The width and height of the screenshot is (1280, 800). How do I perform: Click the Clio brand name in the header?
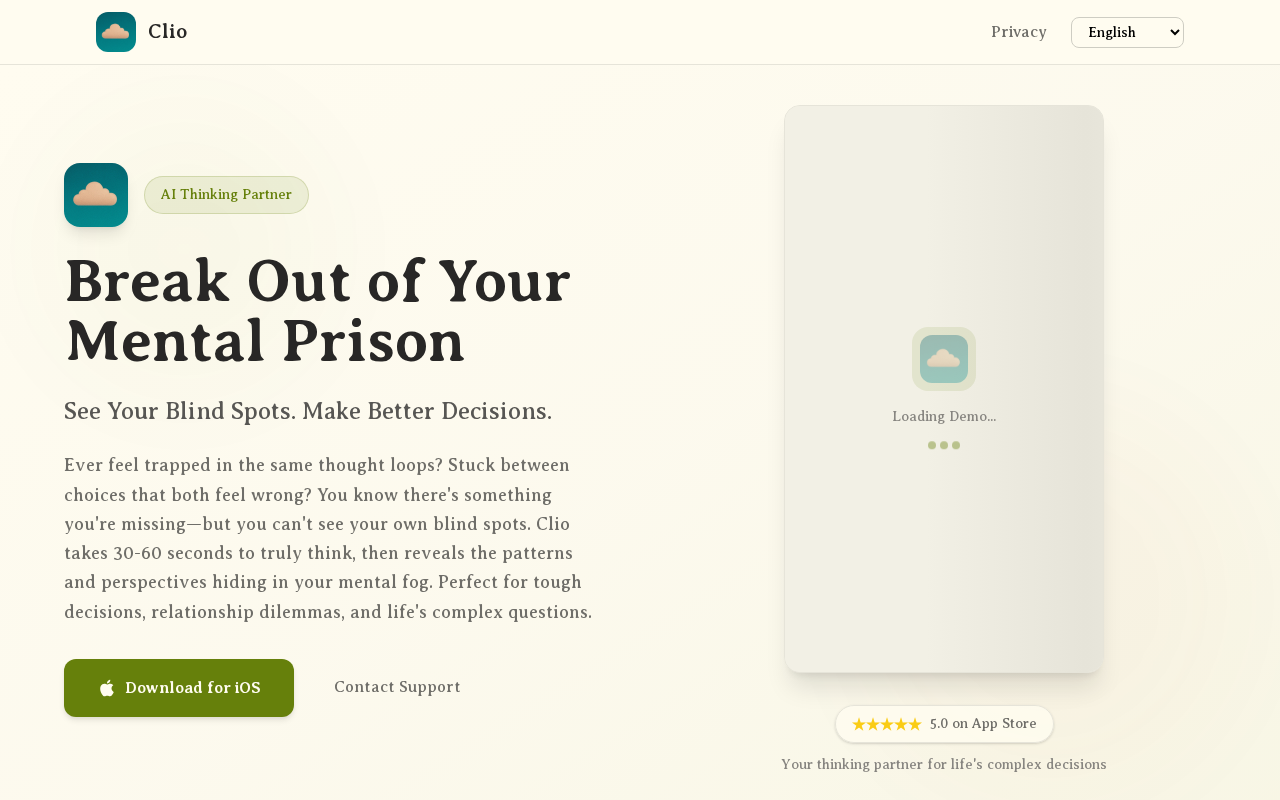(168, 32)
